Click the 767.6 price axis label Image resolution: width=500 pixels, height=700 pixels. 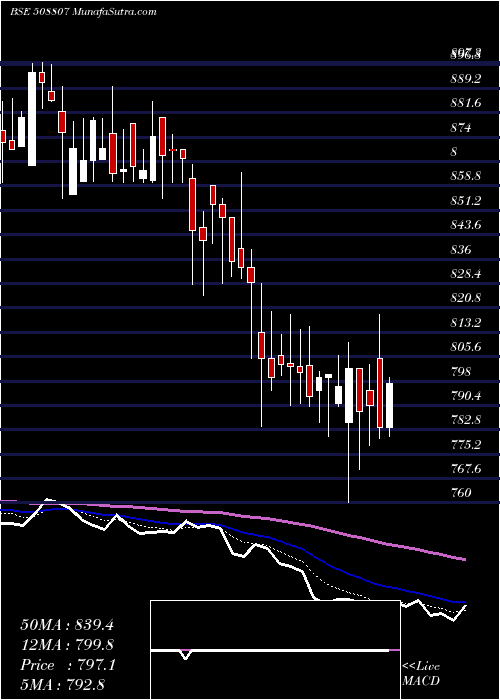pos(466,469)
